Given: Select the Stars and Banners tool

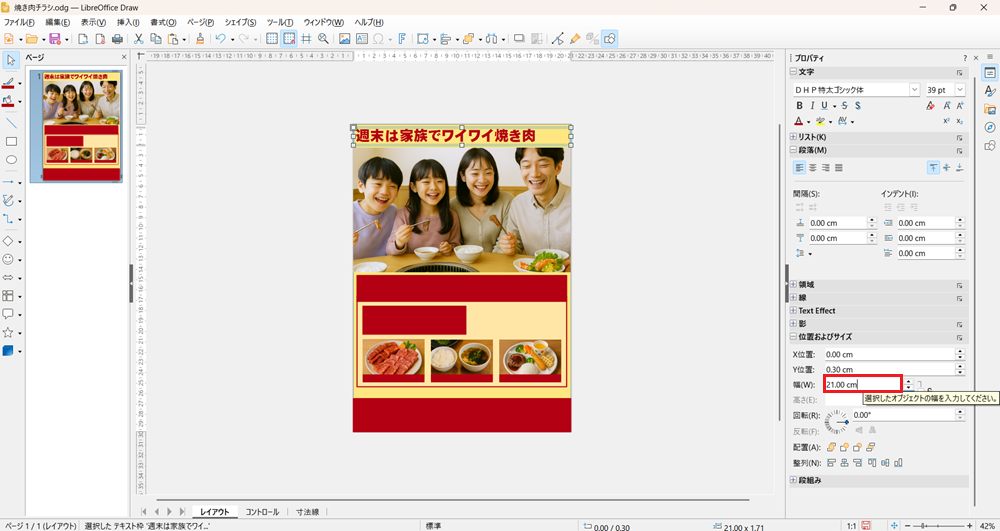Looking at the screenshot, I should pos(8,333).
